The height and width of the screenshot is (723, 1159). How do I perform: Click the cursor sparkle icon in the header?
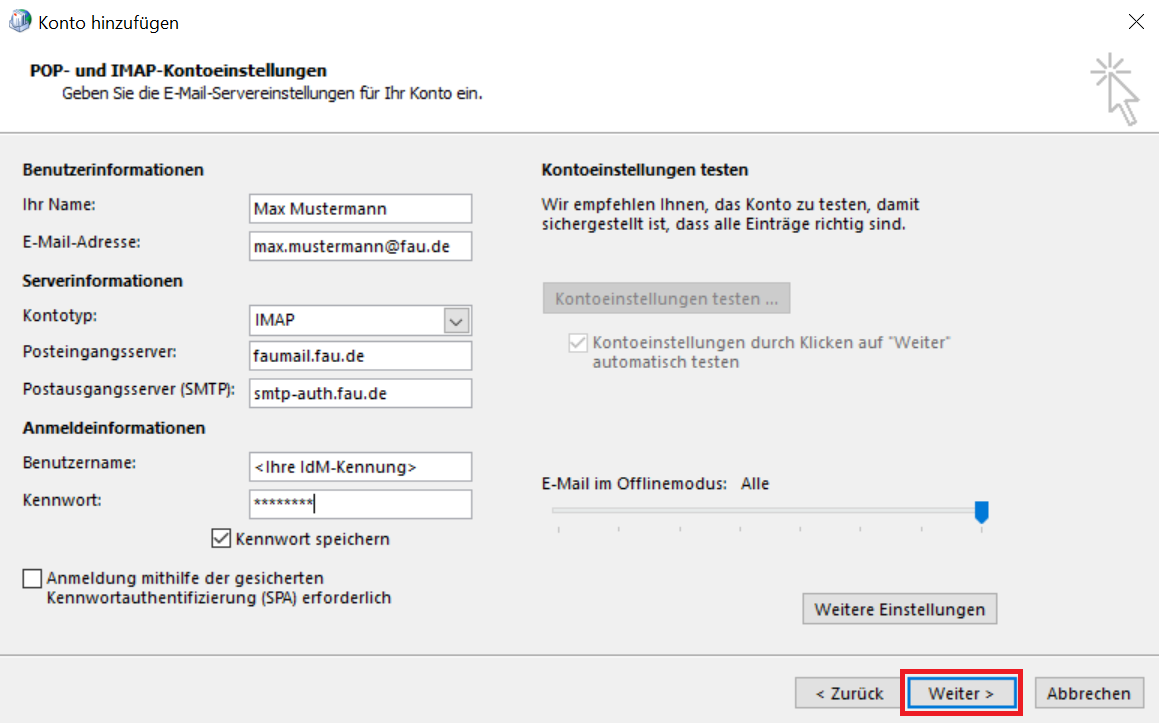coord(1115,89)
